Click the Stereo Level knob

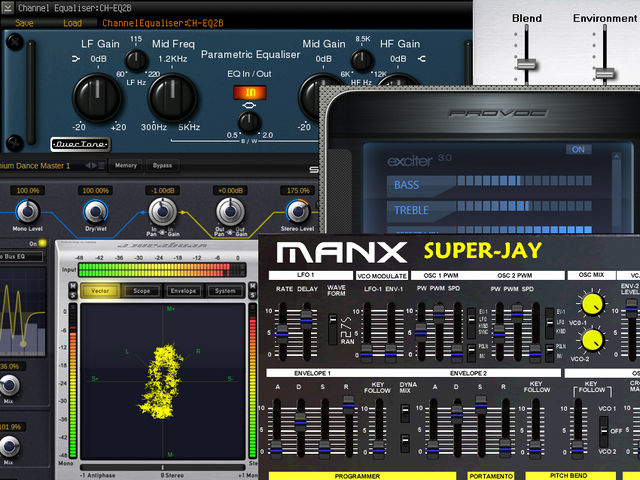coord(298,211)
